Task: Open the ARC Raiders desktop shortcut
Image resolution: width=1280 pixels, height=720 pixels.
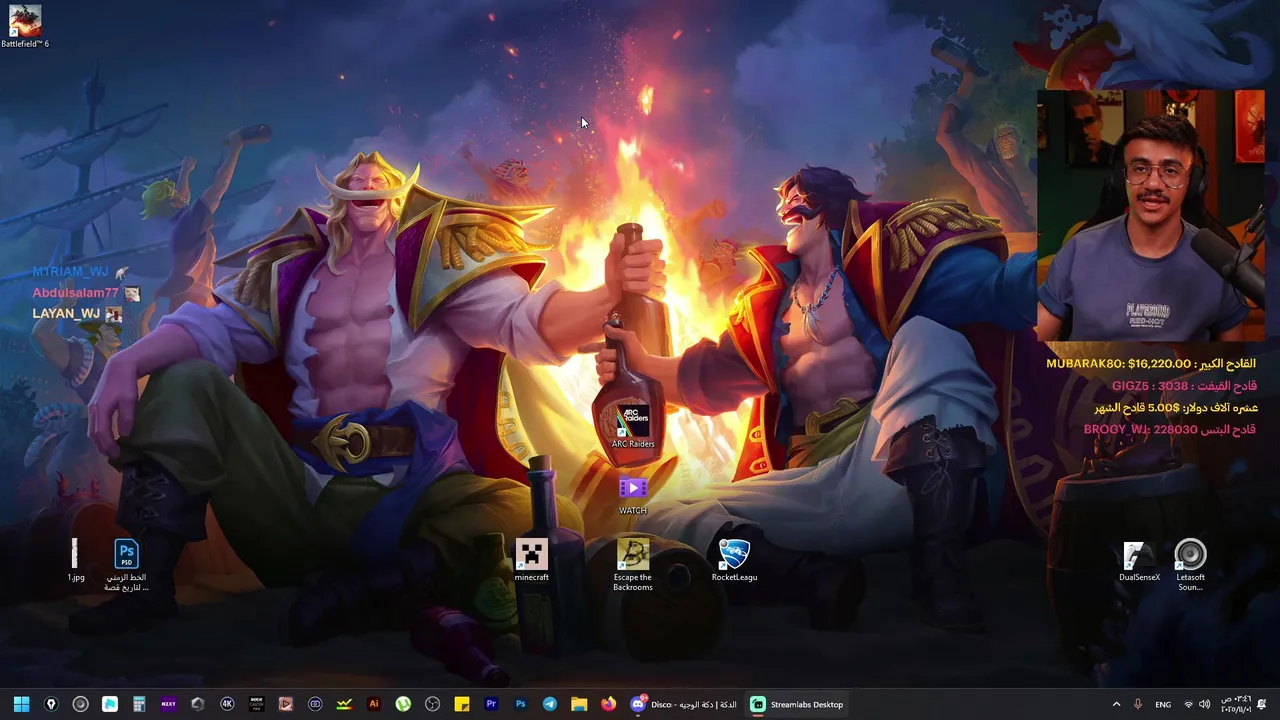Action: coord(633,427)
